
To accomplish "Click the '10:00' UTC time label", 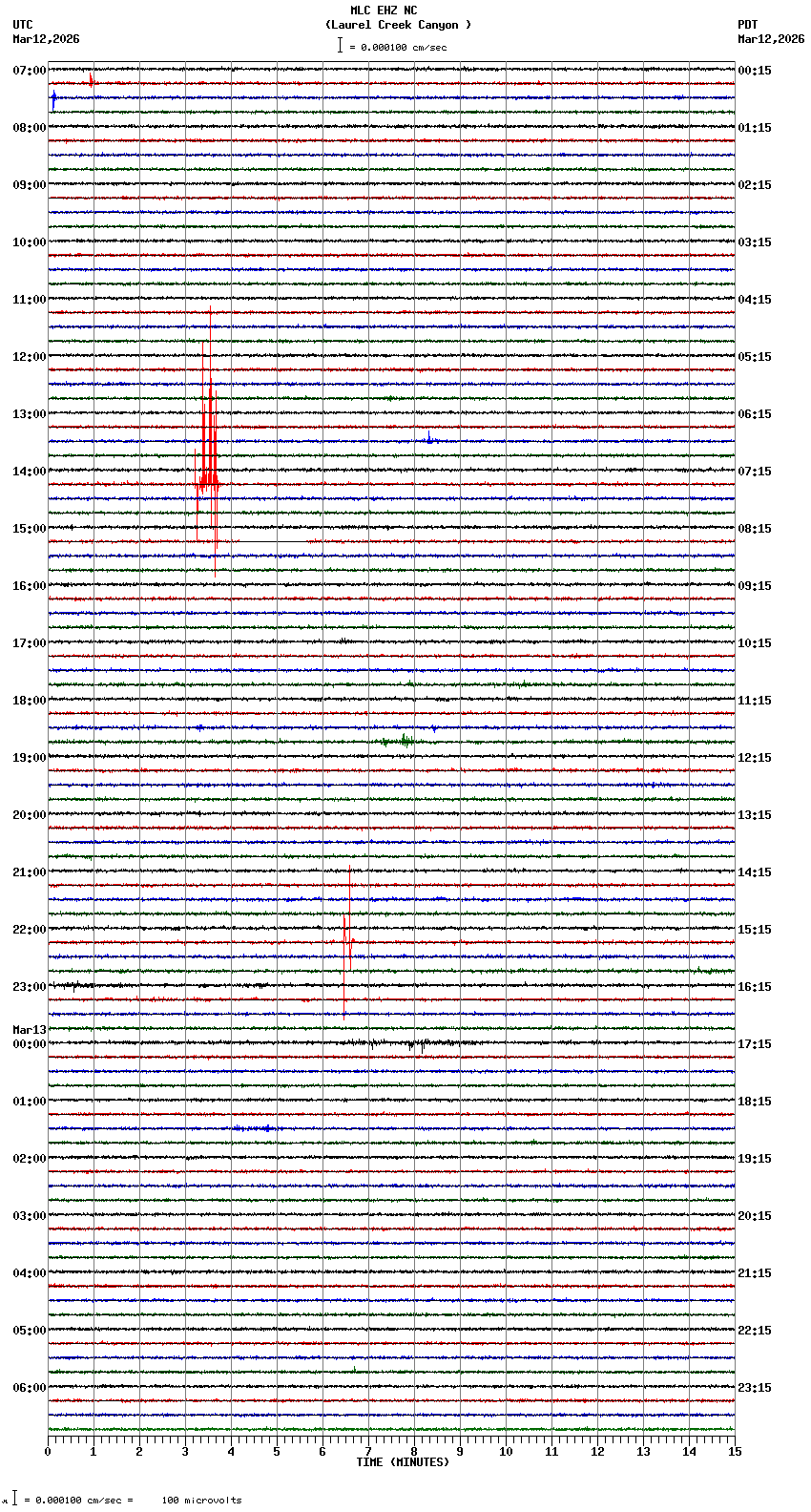I will coord(30,242).
